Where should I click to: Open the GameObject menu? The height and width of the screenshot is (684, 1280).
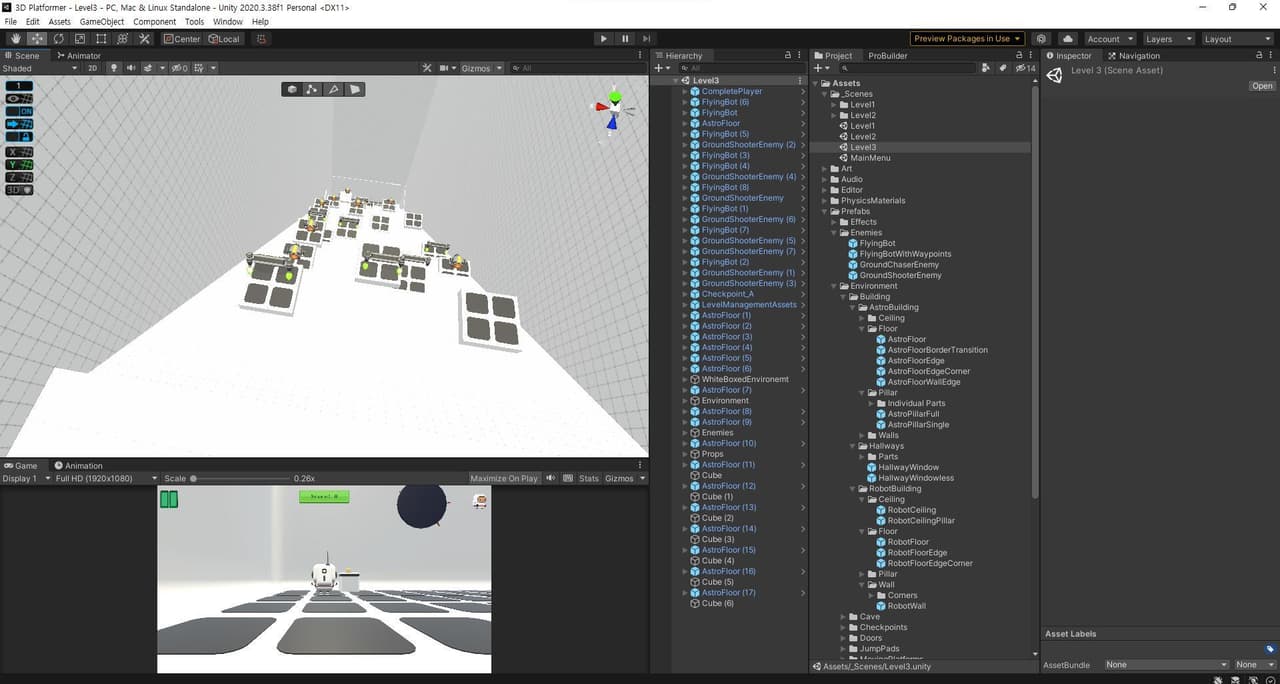click(102, 21)
